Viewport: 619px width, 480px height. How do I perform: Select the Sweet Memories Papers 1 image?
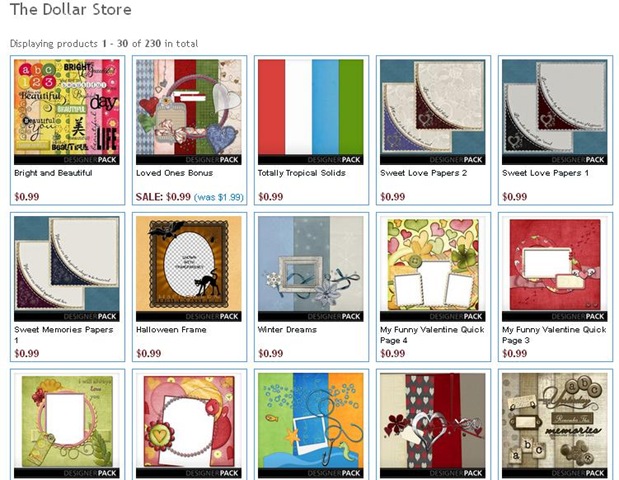click(x=67, y=268)
